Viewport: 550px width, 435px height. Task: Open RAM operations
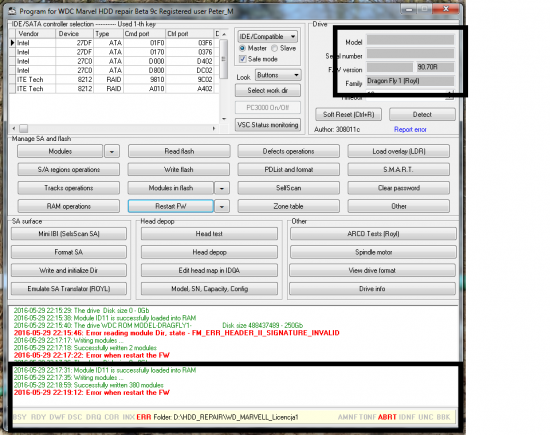[69, 207]
